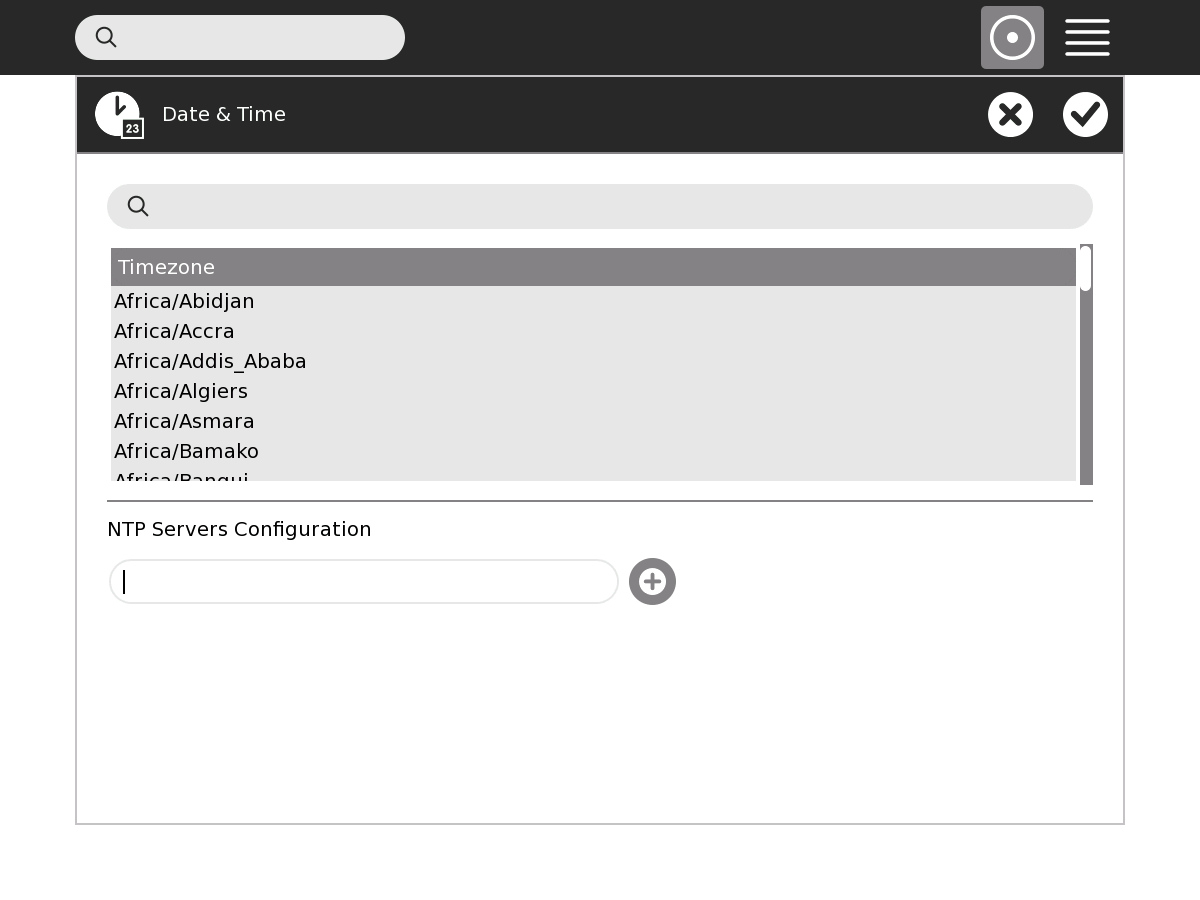Add NTP server with plus icon
The height and width of the screenshot is (900, 1200).
click(652, 581)
